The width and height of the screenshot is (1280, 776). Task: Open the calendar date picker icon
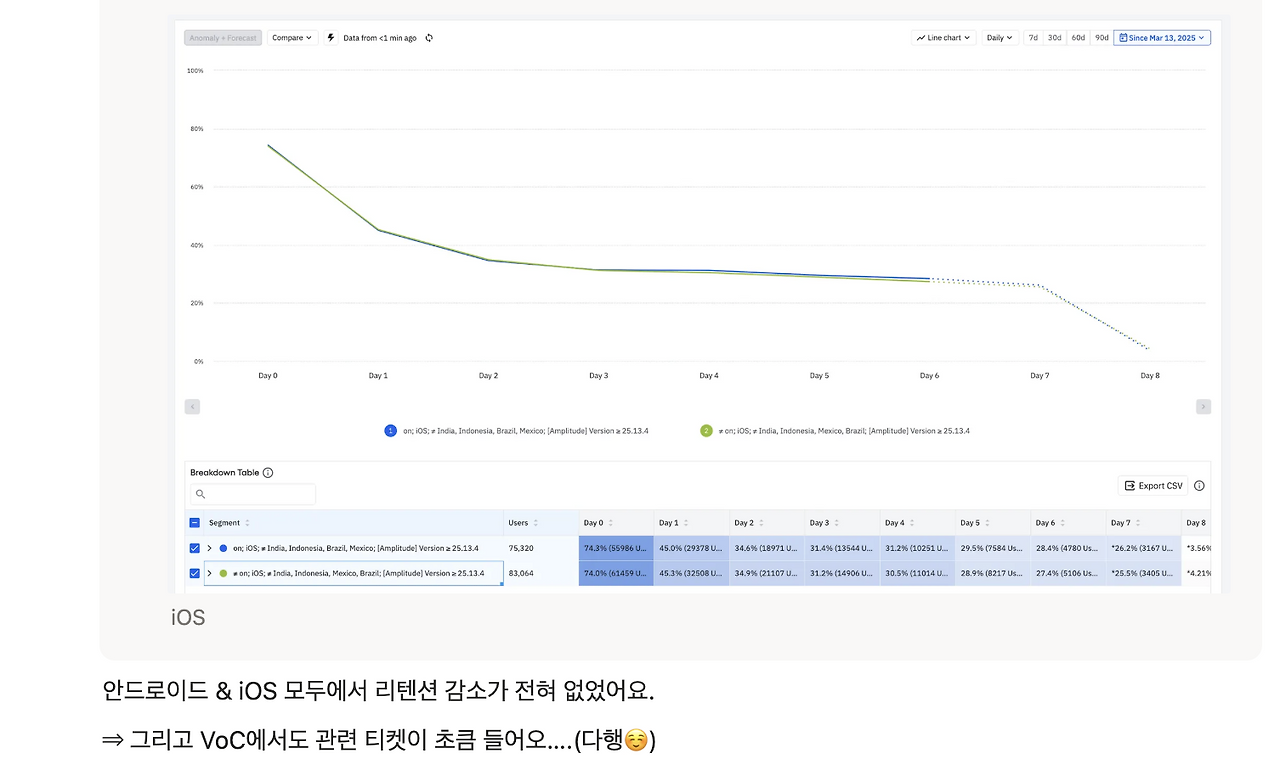(1124, 37)
